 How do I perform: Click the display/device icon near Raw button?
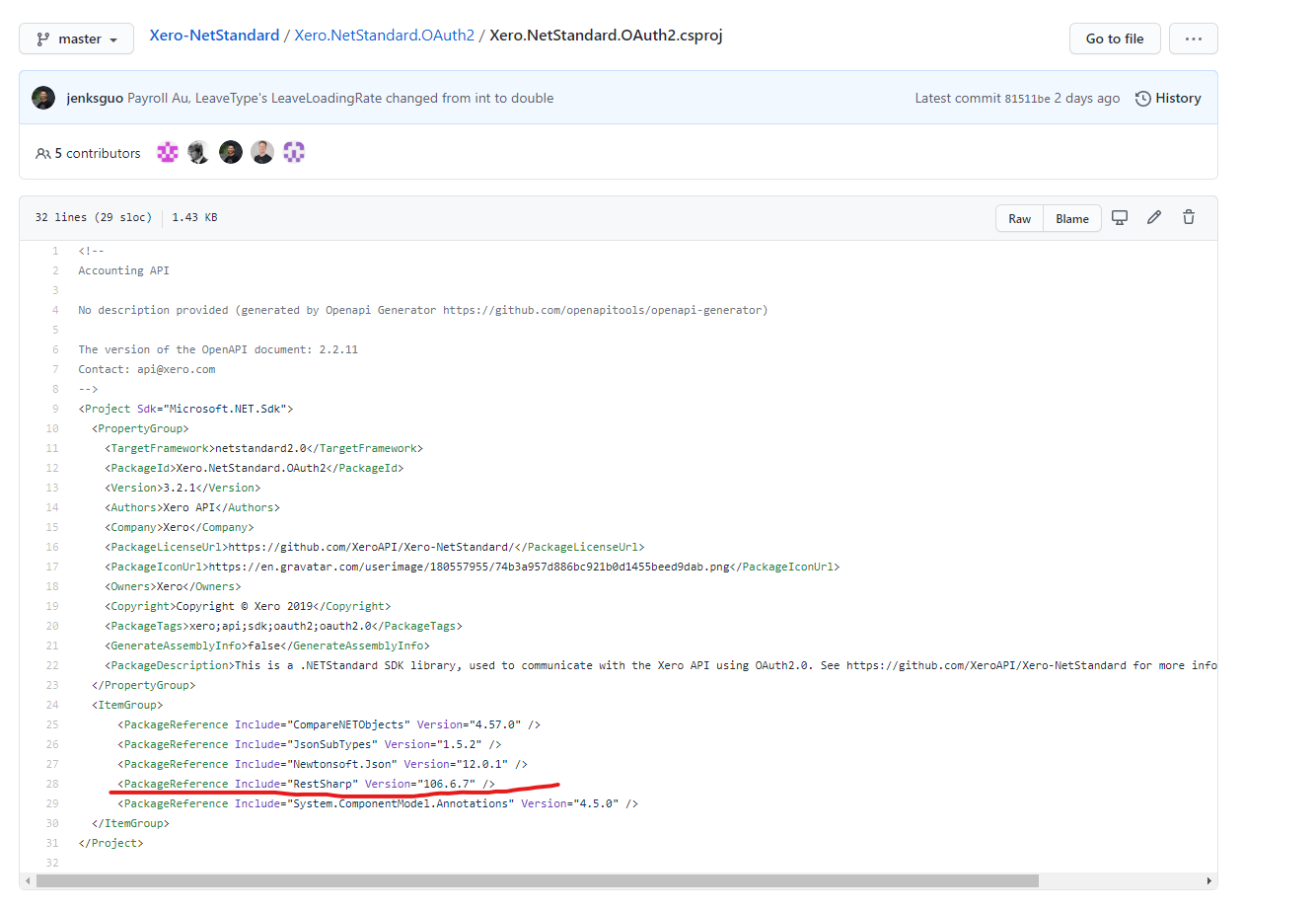pos(1120,217)
